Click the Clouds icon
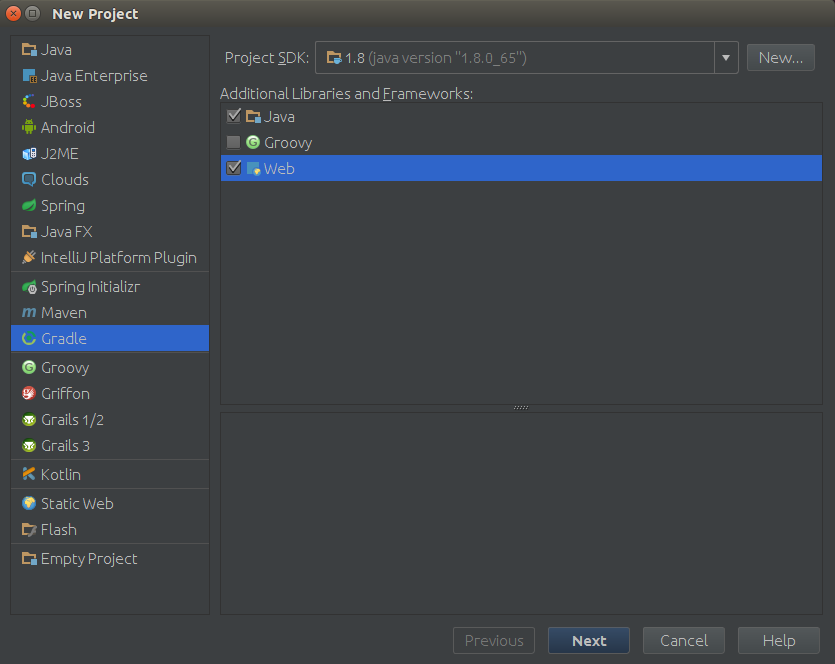This screenshot has width=835, height=664. click(x=29, y=179)
